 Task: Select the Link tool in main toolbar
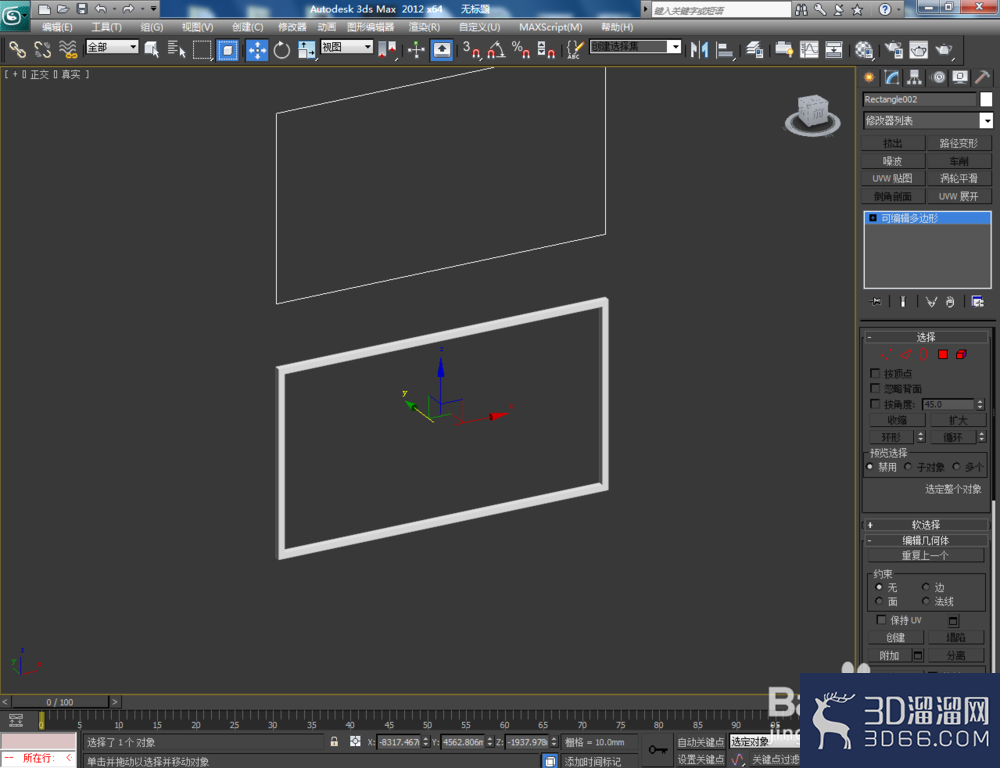coord(17,49)
